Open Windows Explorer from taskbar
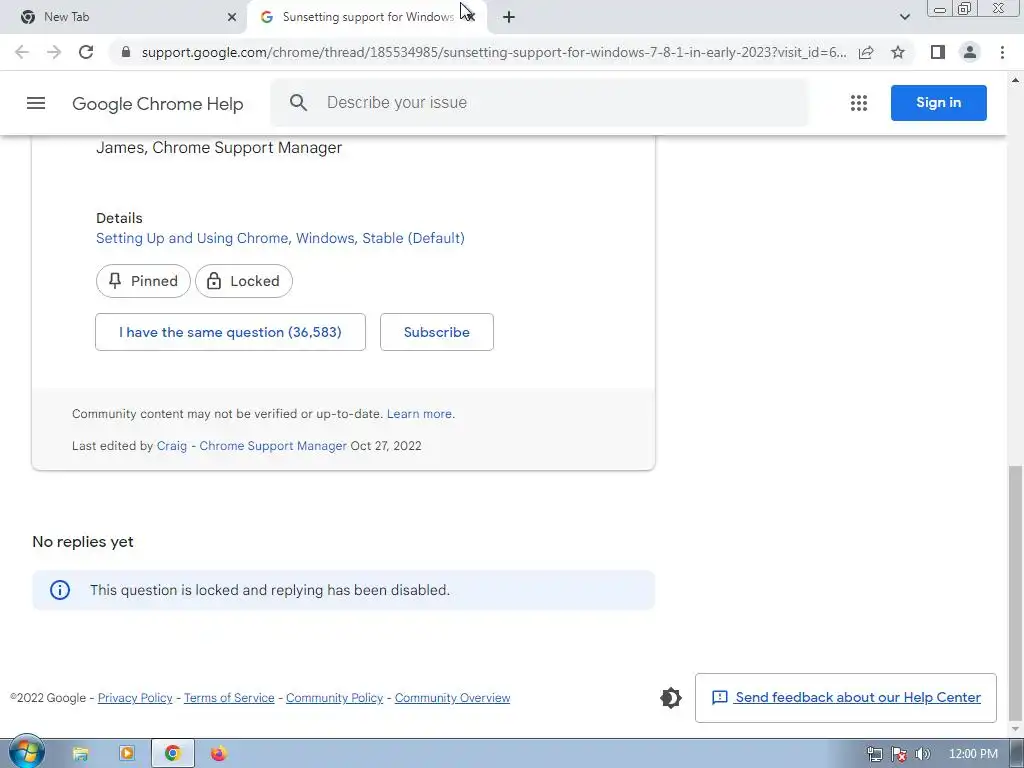This screenshot has height=768, width=1024. [80, 754]
